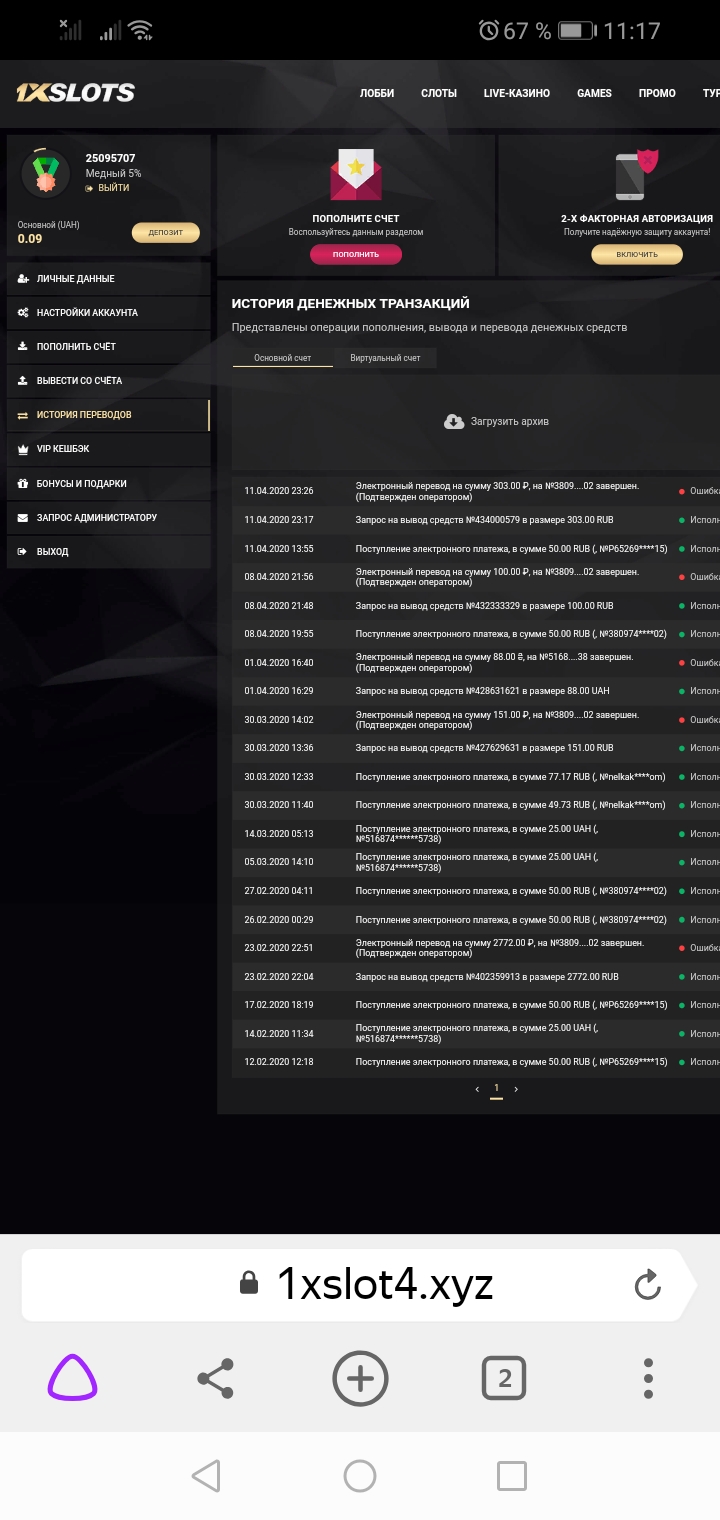Click the bronze medal avatar icon

pyautogui.click(x=45, y=173)
